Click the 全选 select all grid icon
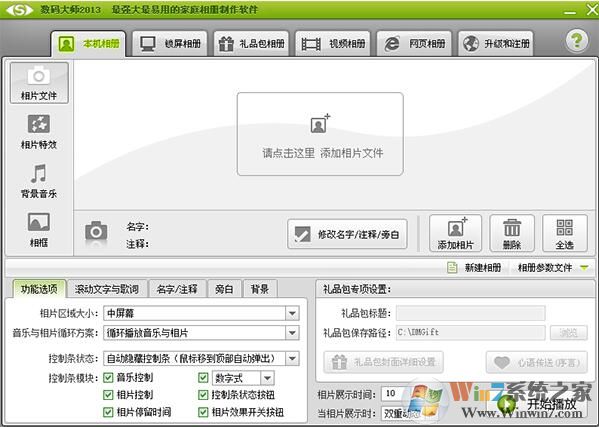 [564, 233]
